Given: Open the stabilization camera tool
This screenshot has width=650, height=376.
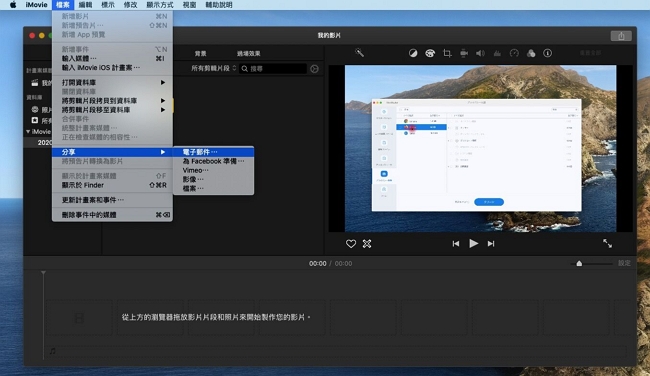Looking at the screenshot, I should click(x=464, y=53).
